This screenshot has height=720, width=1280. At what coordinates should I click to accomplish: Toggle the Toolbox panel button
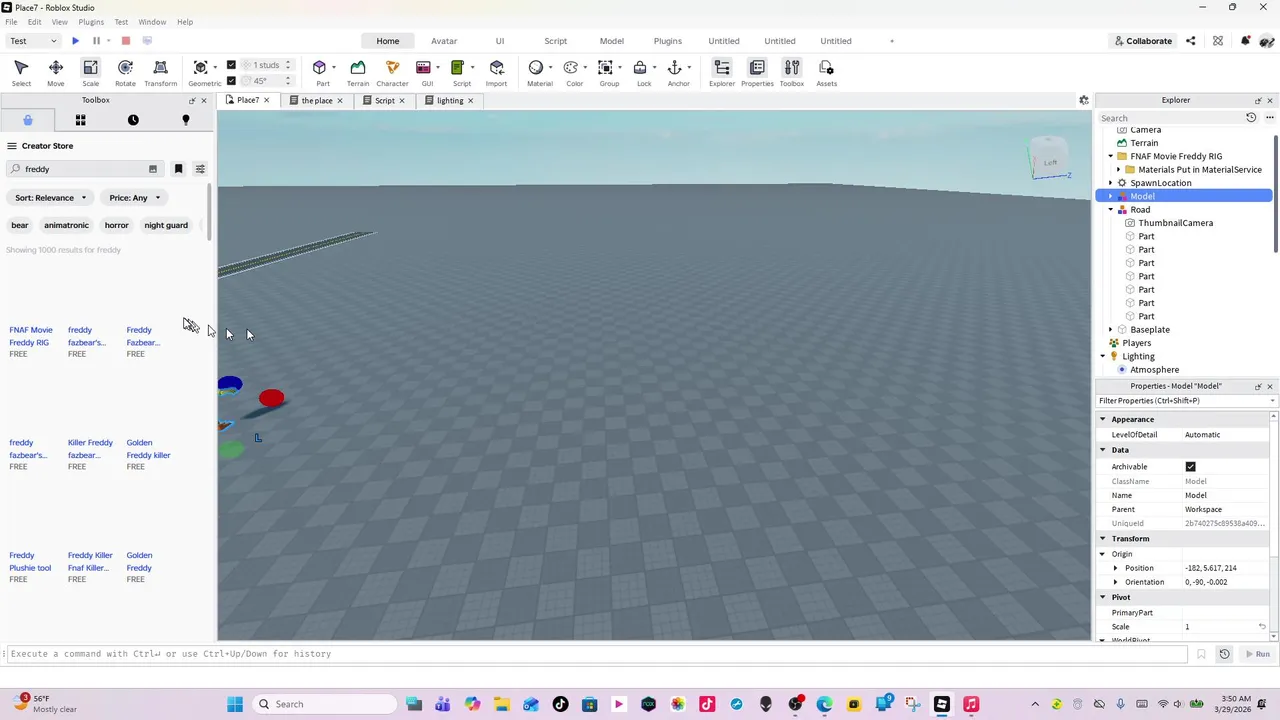click(792, 72)
